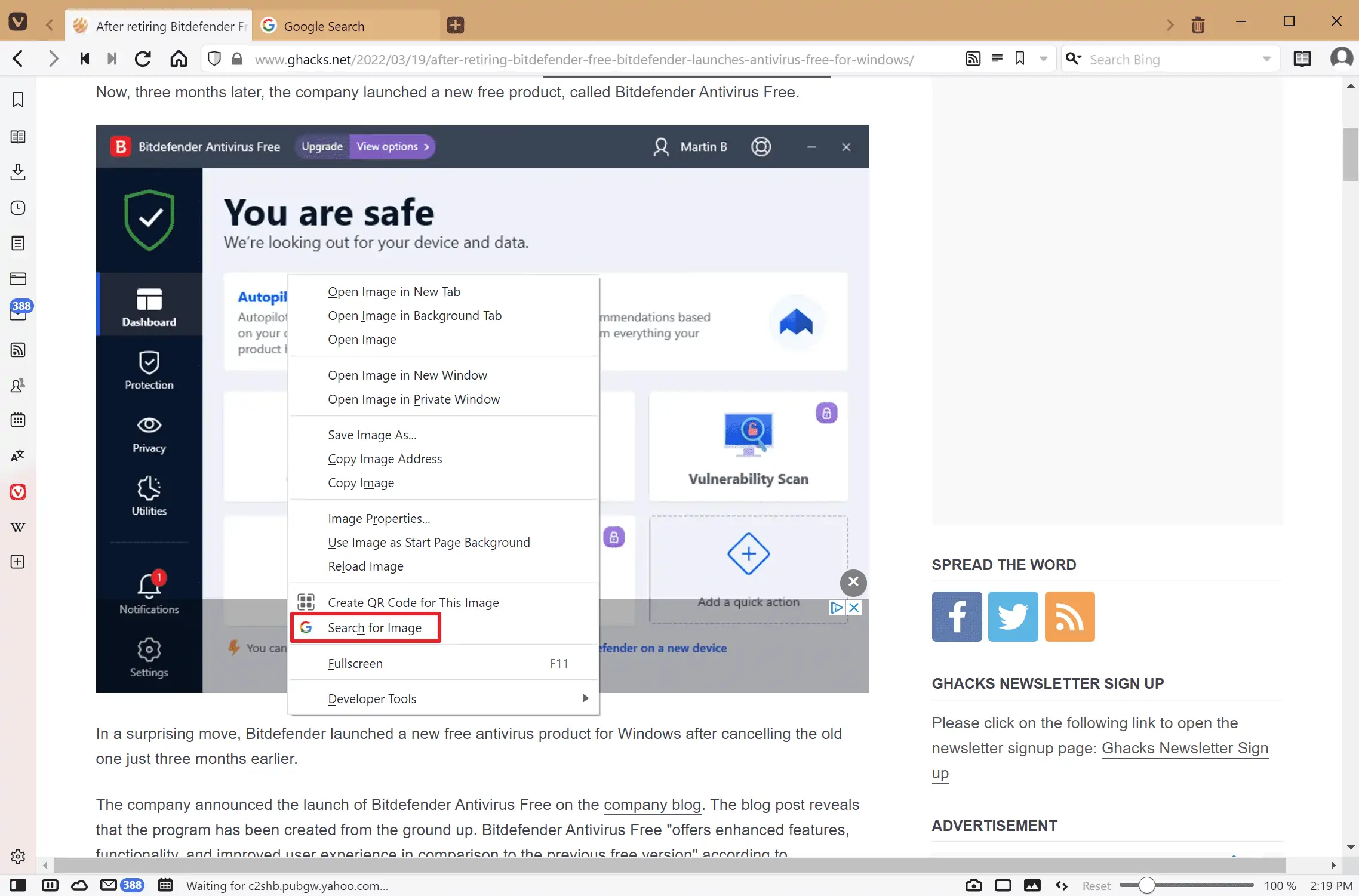Select Search for Image from context menu
This screenshot has height=896, width=1359.
(374, 627)
